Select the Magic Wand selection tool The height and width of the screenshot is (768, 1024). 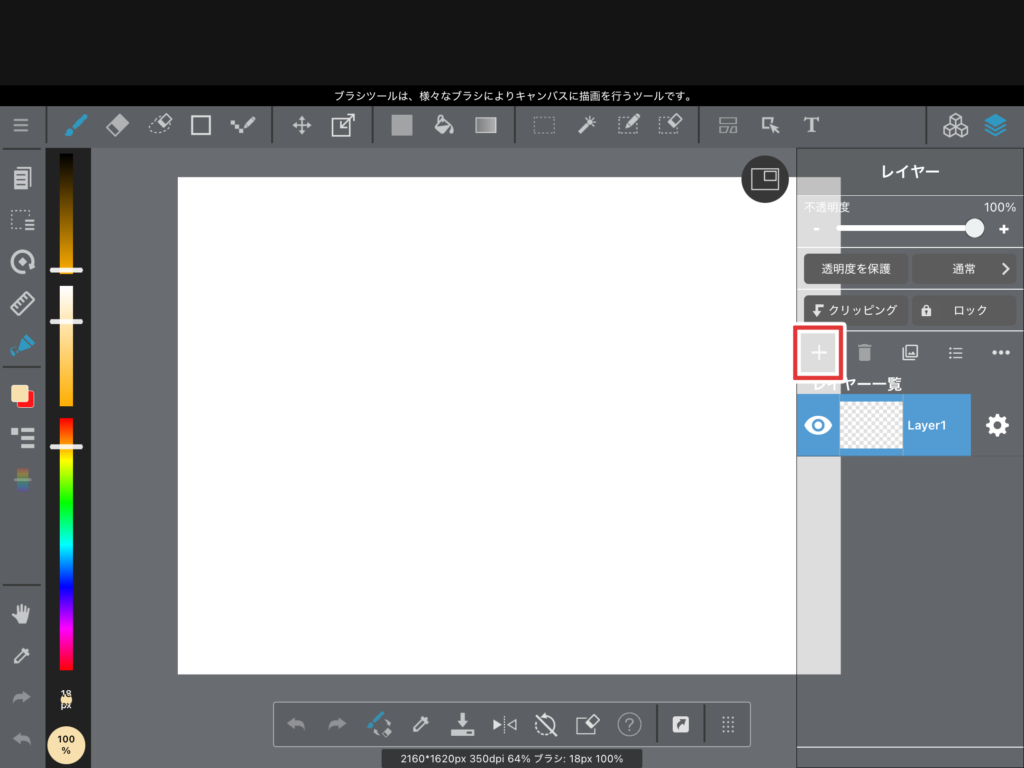587,125
